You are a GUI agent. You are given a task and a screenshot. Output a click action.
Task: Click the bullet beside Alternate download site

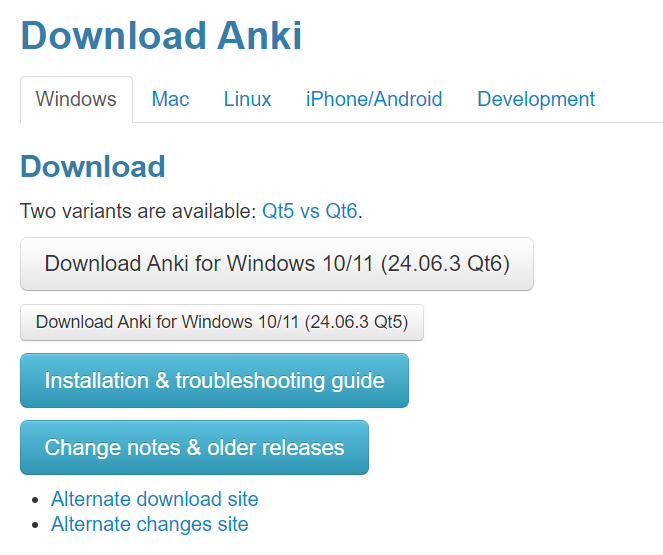point(35,500)
